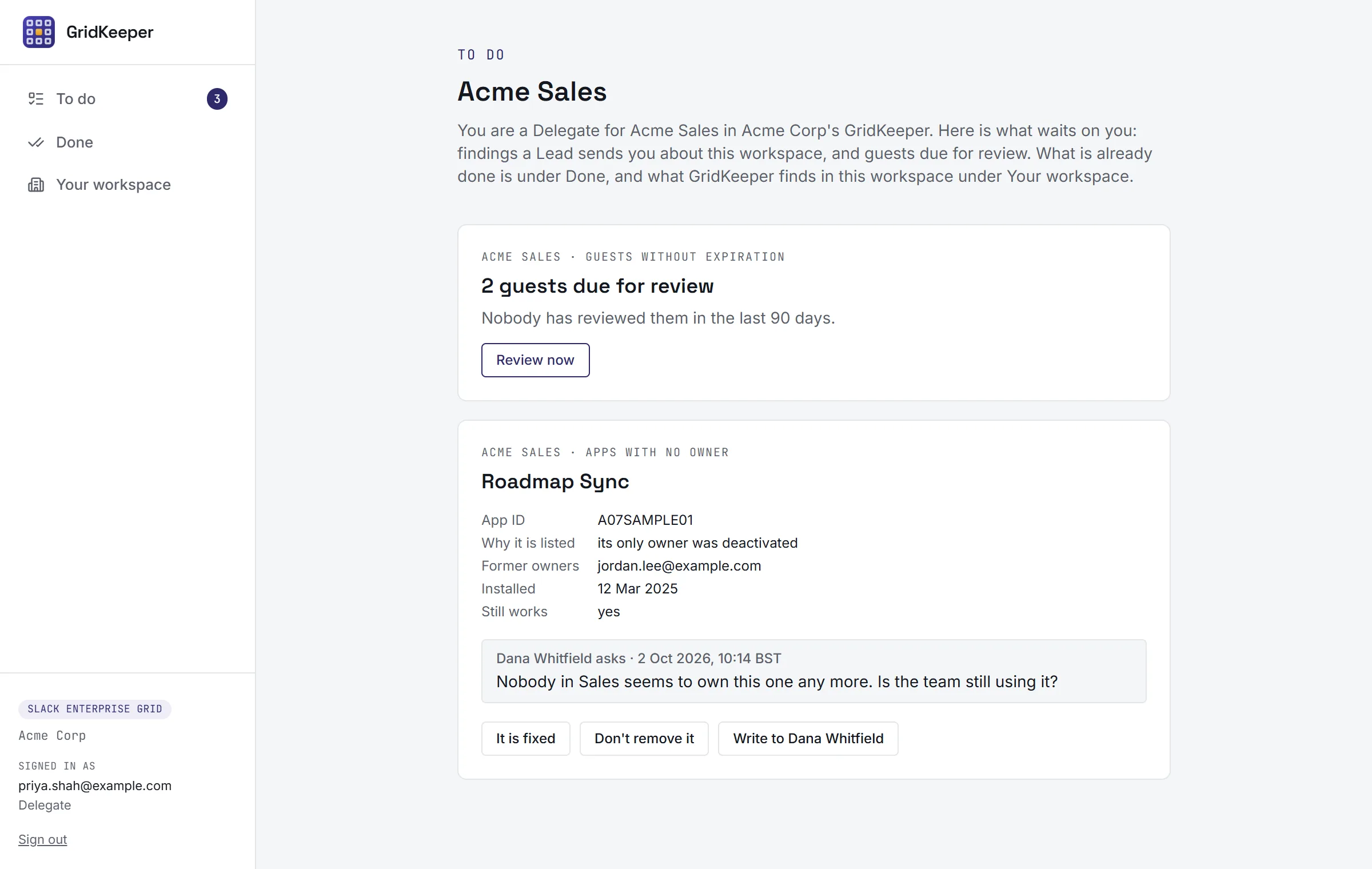Screen dimensions: 1372x869
Task: Click 'Nobody has reviewed them' description
Action: [x=658, y=318]
